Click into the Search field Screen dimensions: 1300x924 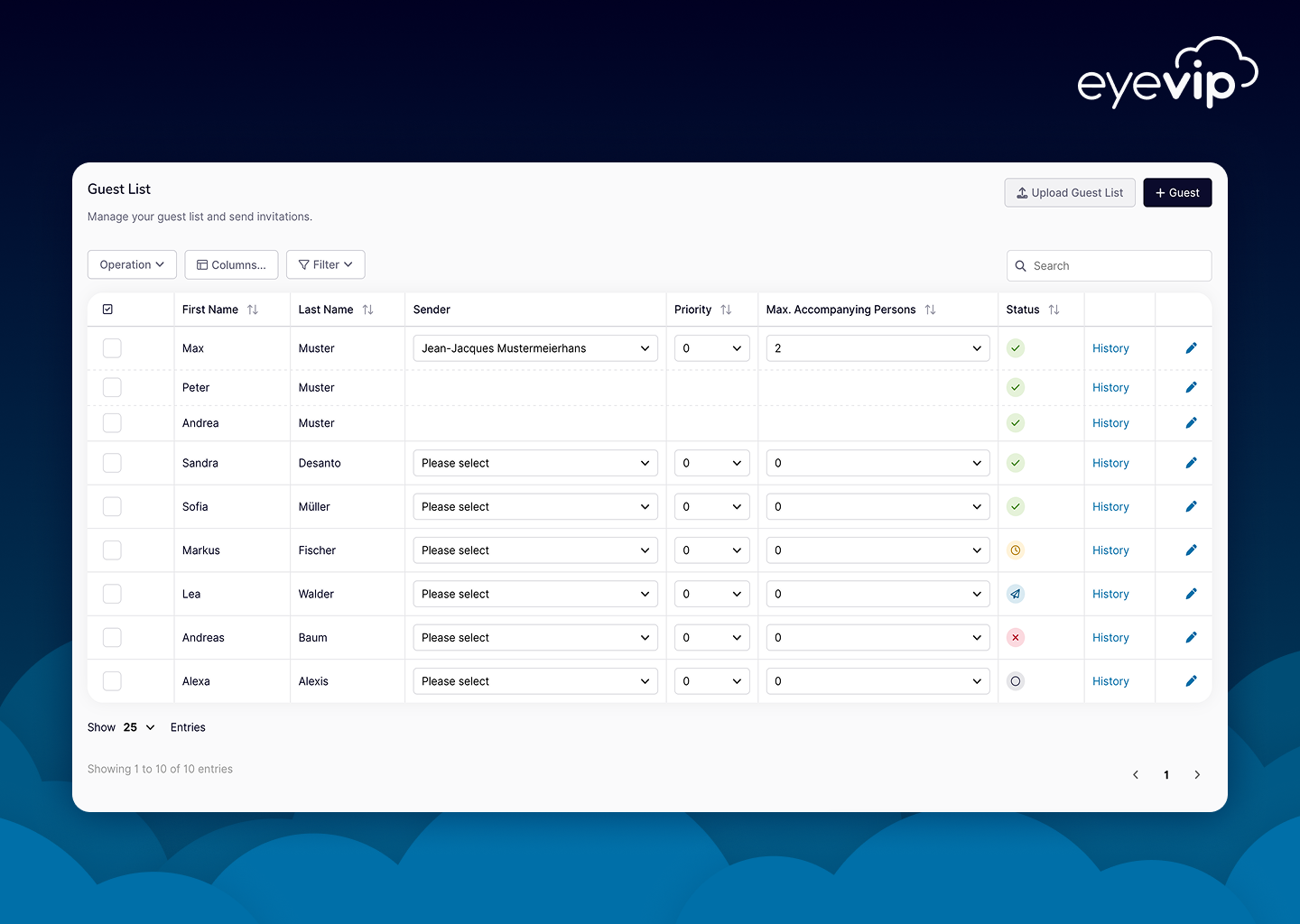1109,266
